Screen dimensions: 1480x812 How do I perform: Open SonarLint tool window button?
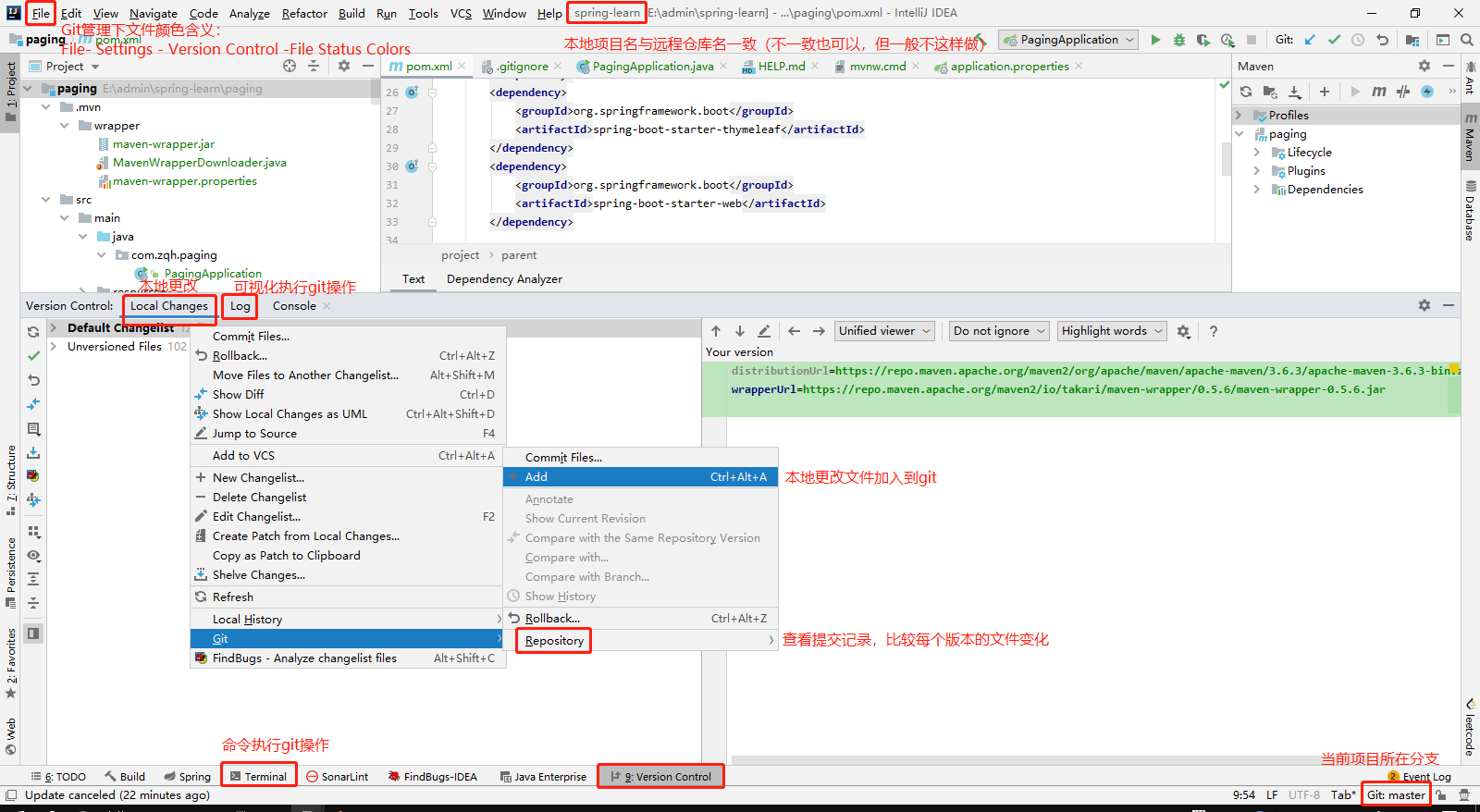[338, 777]
